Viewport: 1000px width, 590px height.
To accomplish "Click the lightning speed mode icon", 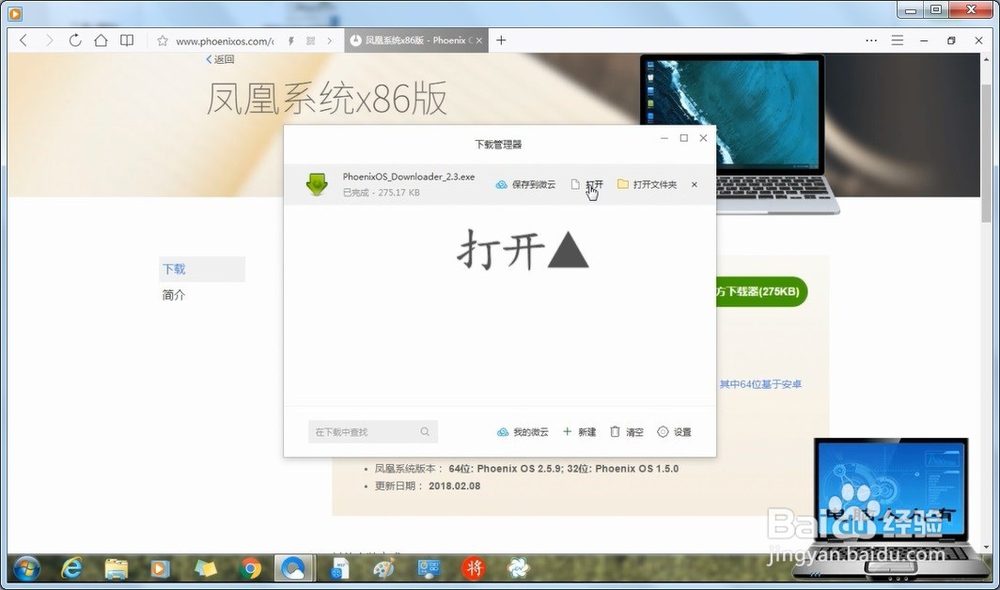I will tap(291, 41).
